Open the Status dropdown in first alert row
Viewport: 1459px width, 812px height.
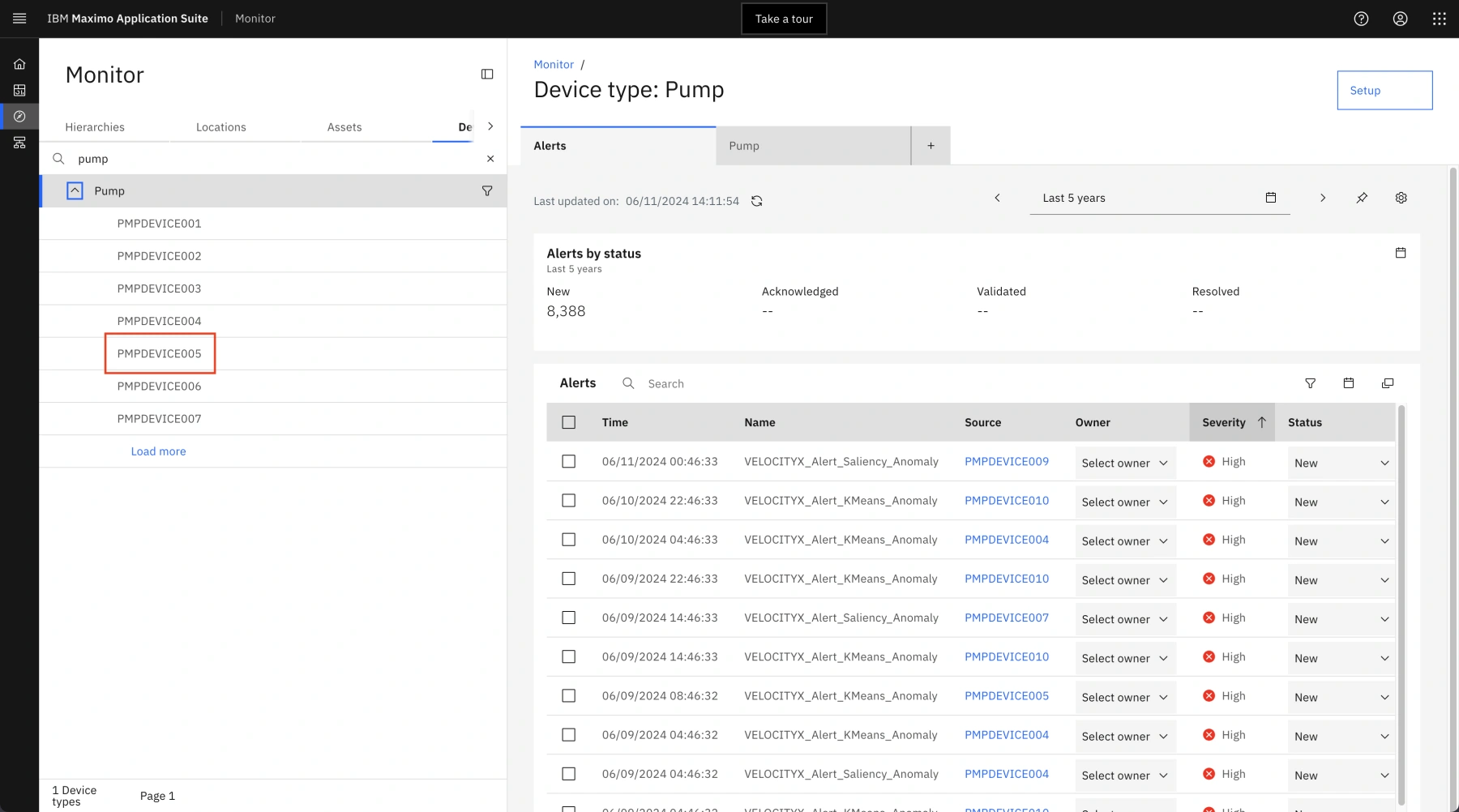point(1341,464)
